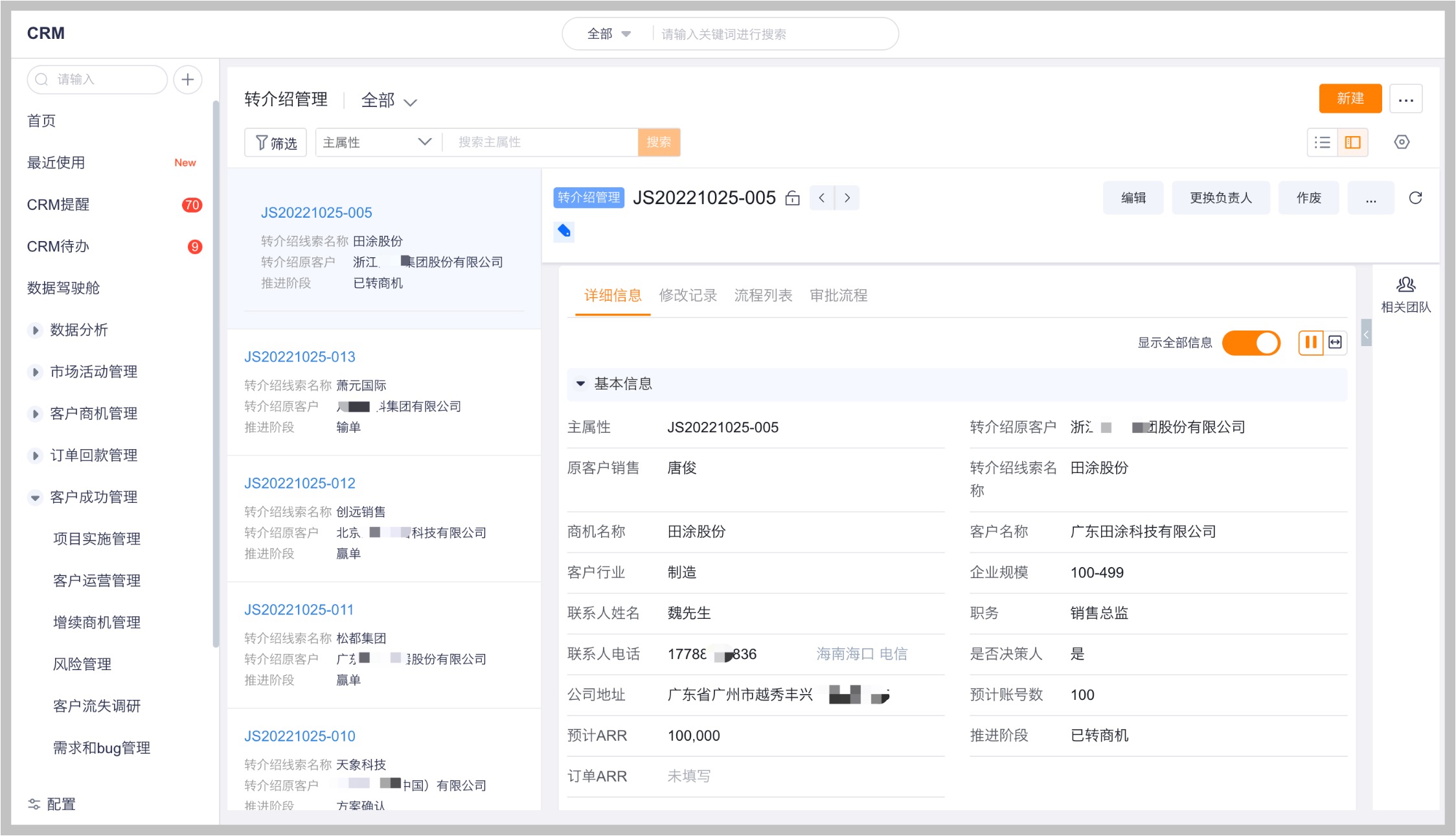Open the 主属性 search field dropdown
This screenshot has height=836, width=1456.
pyautogui.click(x=378, y=143)
